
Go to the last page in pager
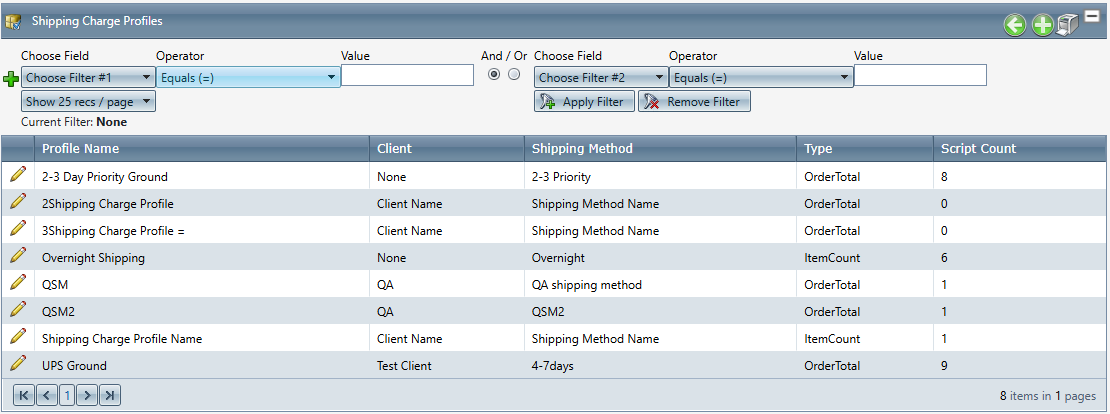(110, 396)
